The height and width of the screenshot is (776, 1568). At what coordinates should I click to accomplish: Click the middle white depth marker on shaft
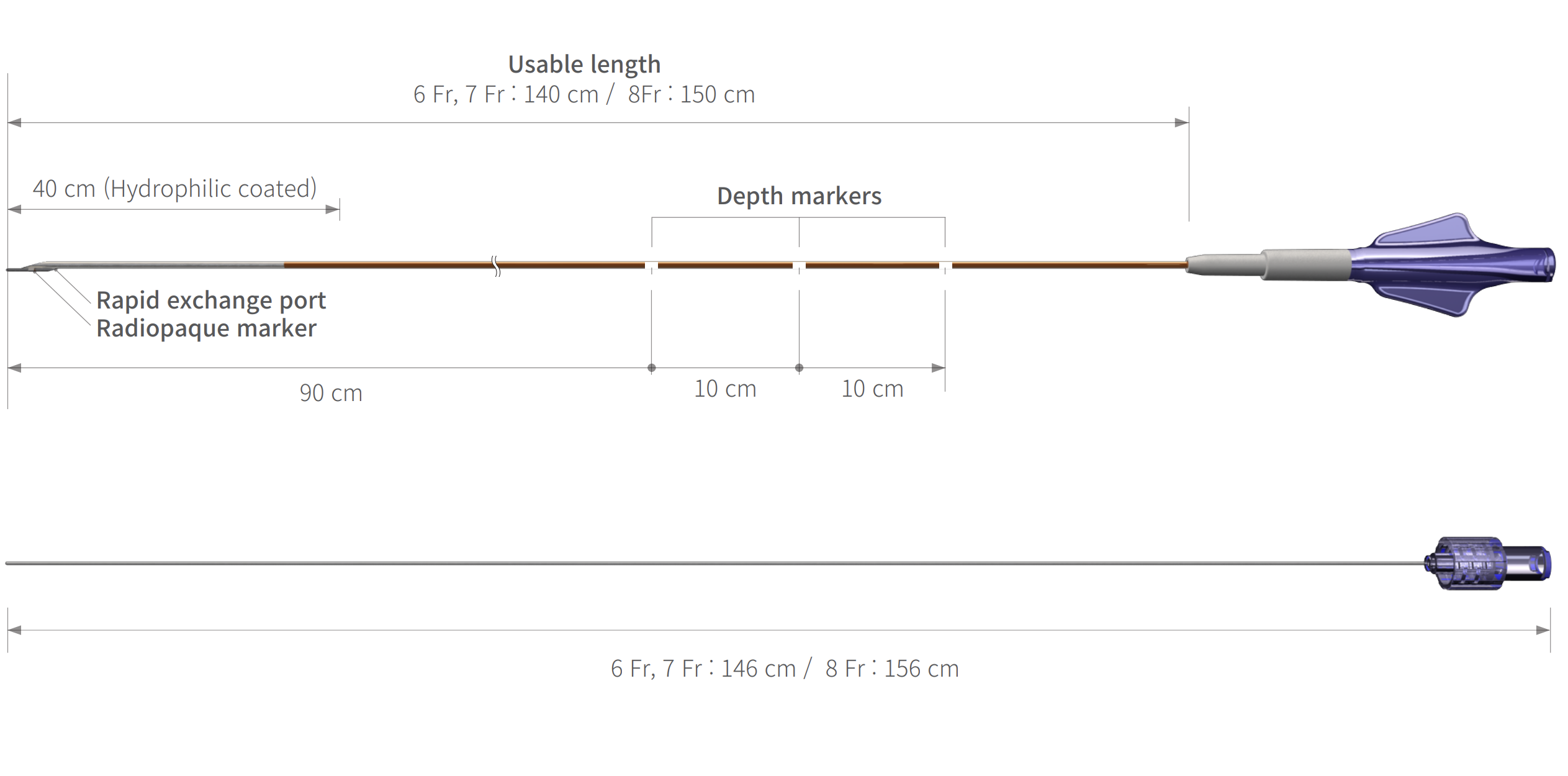point(799,266)
